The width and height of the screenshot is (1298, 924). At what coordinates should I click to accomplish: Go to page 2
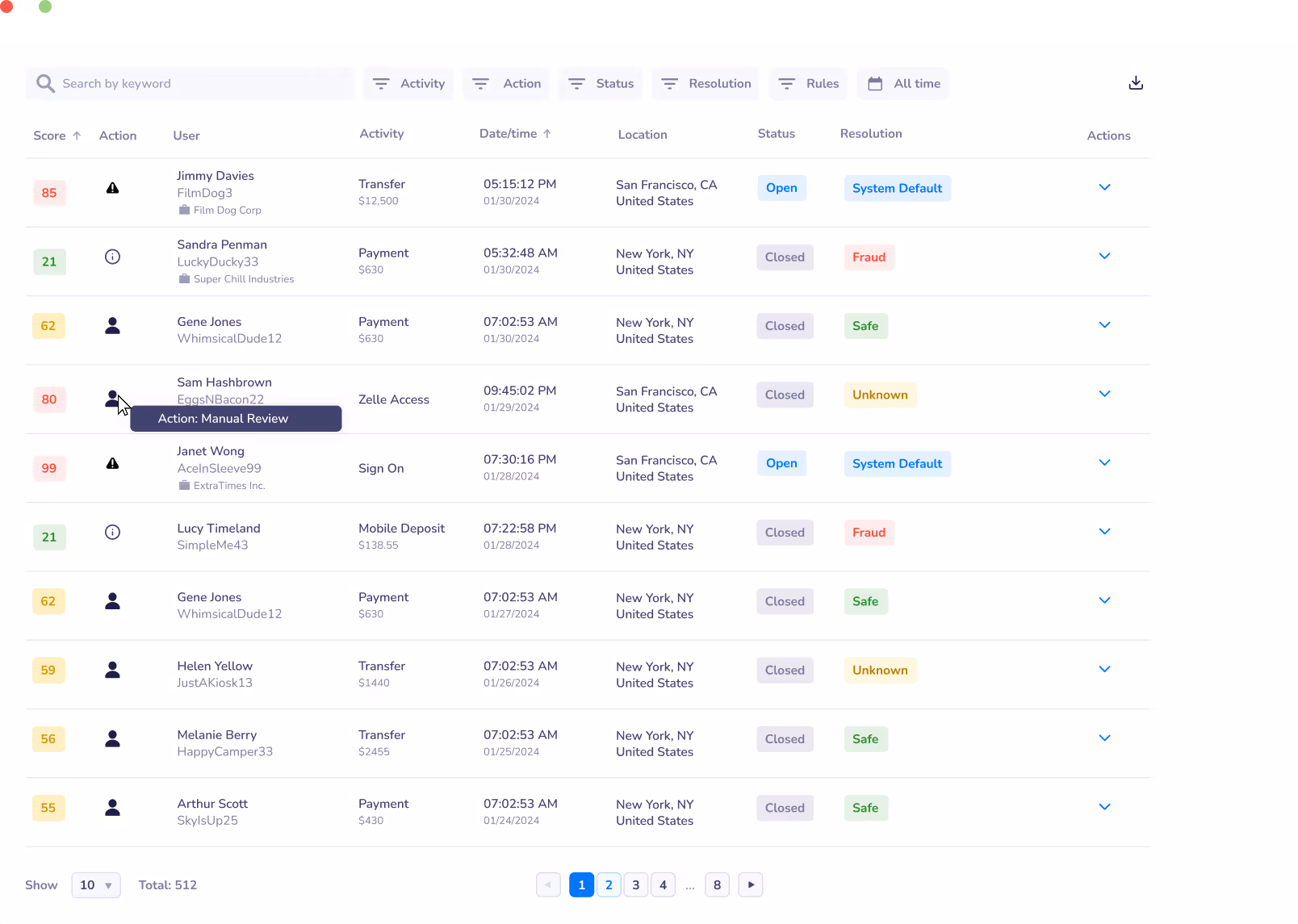click(609, 885)
